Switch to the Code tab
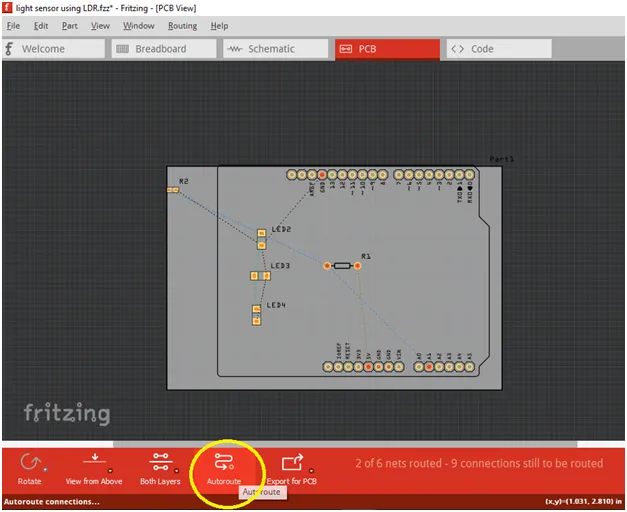 click(499, 49)
